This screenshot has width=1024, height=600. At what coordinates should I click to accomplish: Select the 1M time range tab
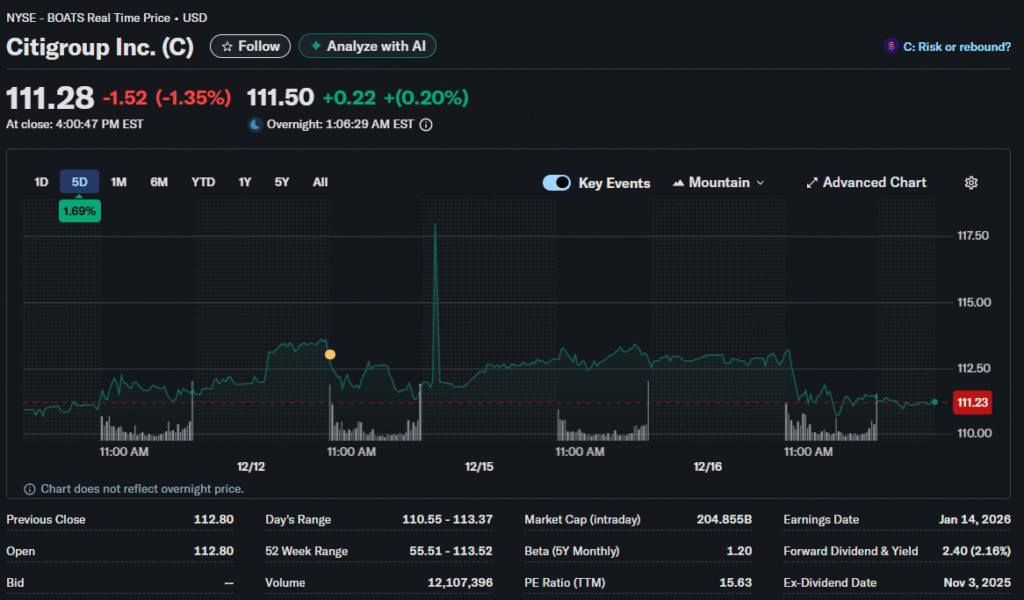click(119, 182)
